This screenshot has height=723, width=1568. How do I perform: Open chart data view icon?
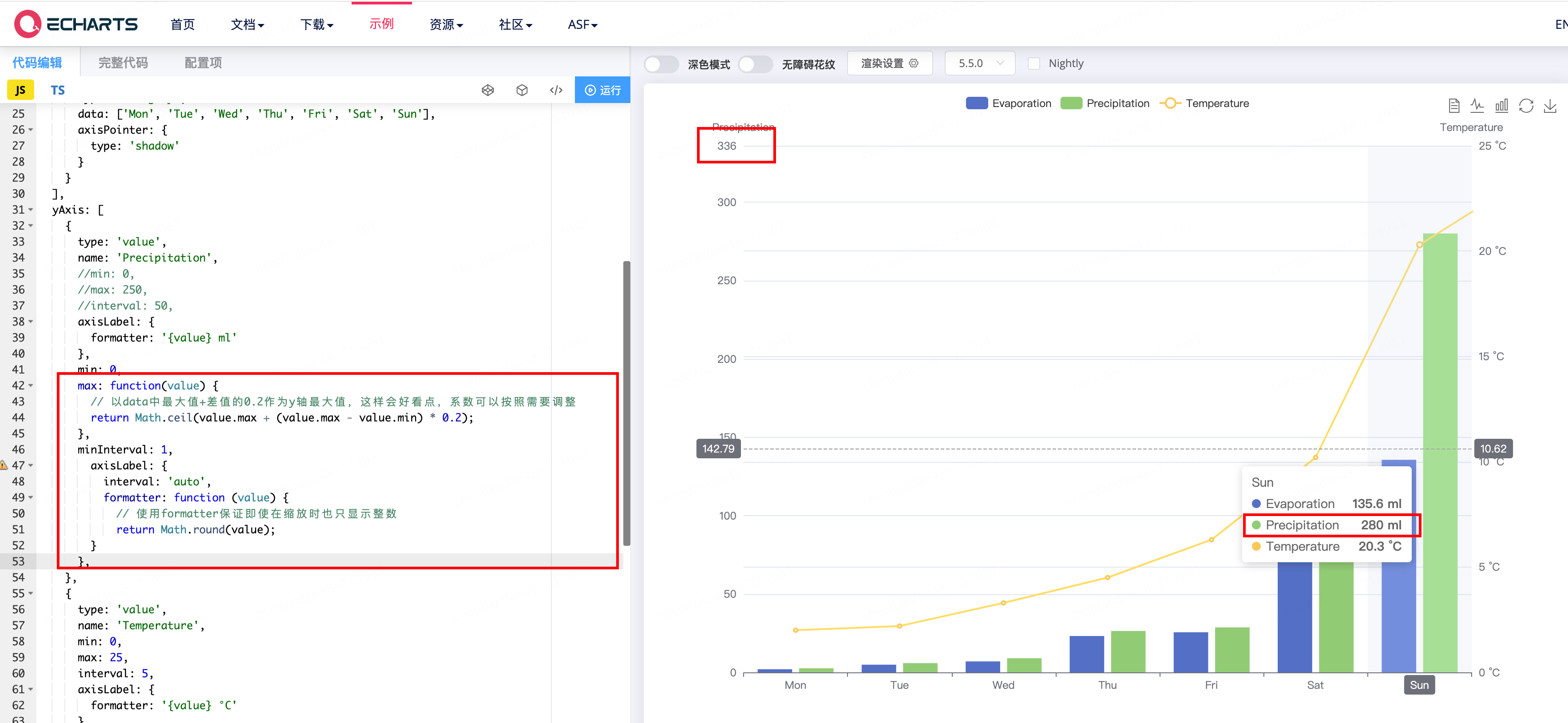pyautogui.click(x=1453, y=106)
